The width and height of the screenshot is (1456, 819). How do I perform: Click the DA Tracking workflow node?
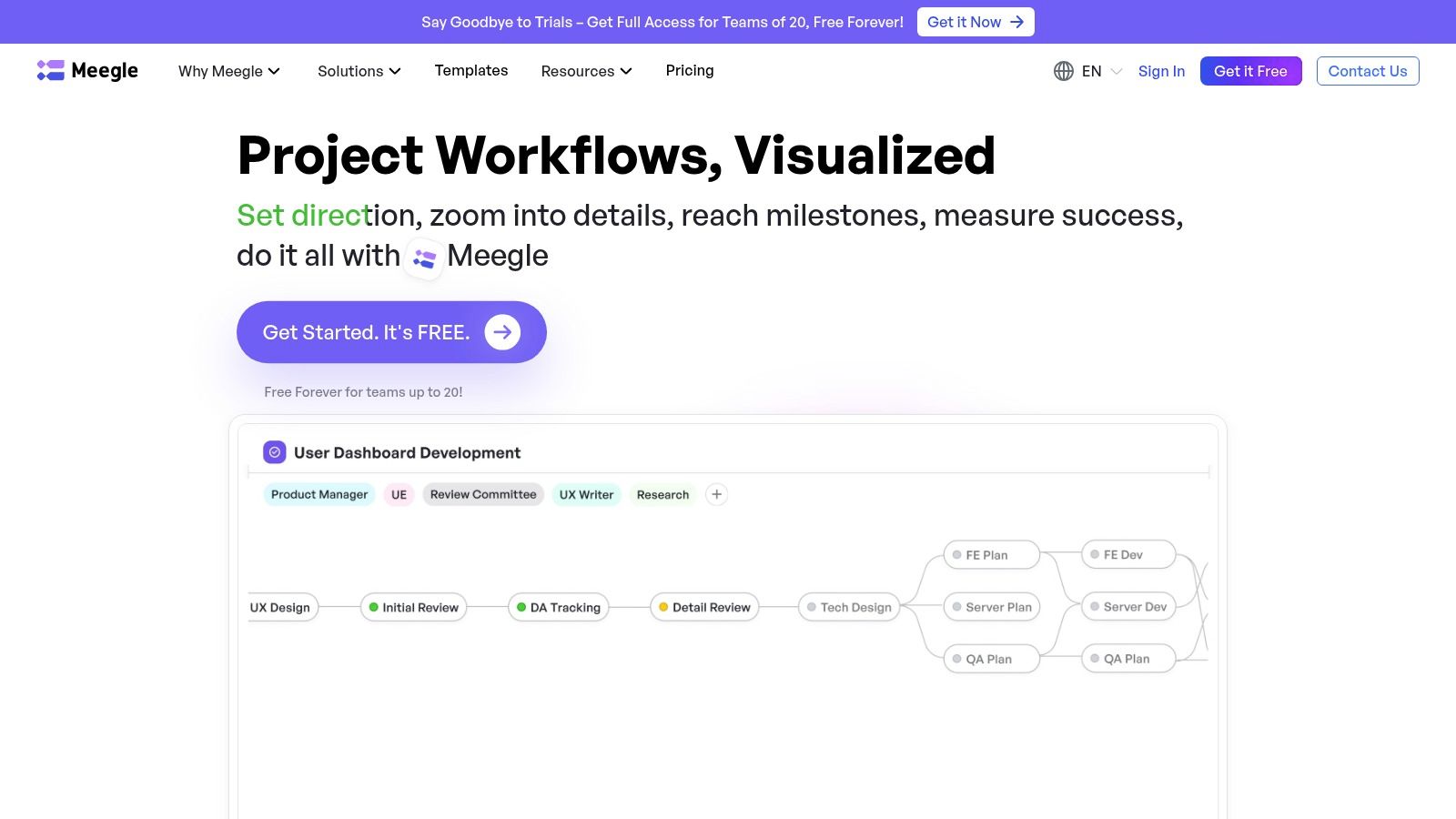[558, 607]
